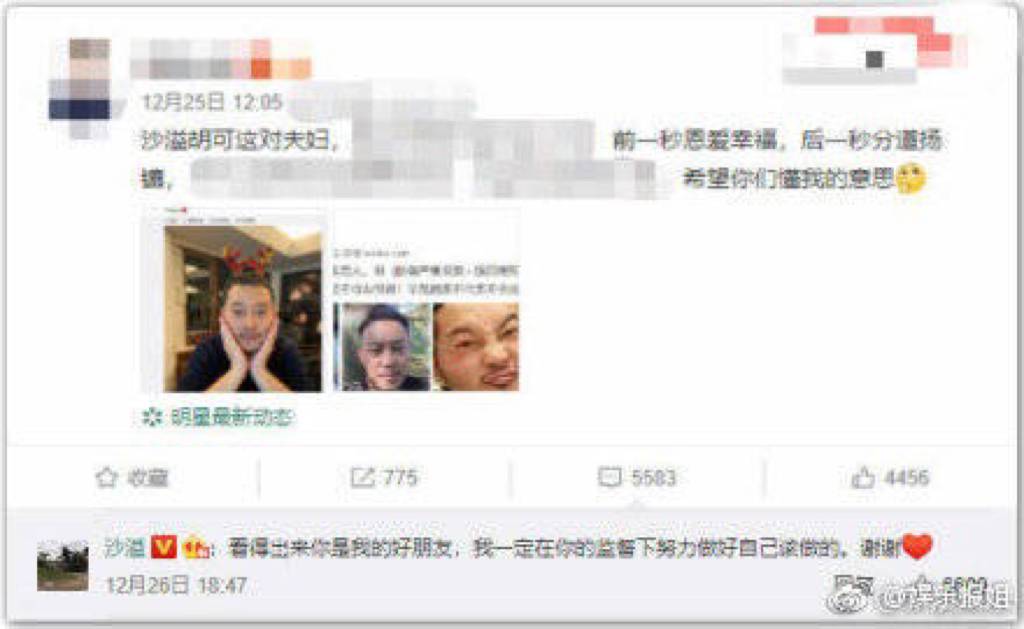Click the repost icon beside 775
Viewport: 1024px width, 629px height.
tap(362, 477)
